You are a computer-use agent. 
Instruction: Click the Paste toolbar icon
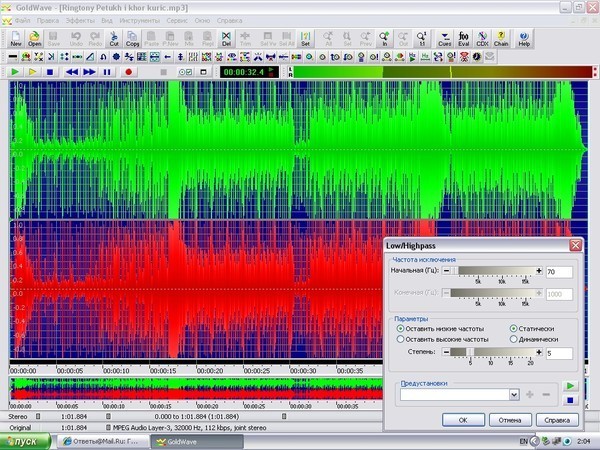[x=151, y=39]
